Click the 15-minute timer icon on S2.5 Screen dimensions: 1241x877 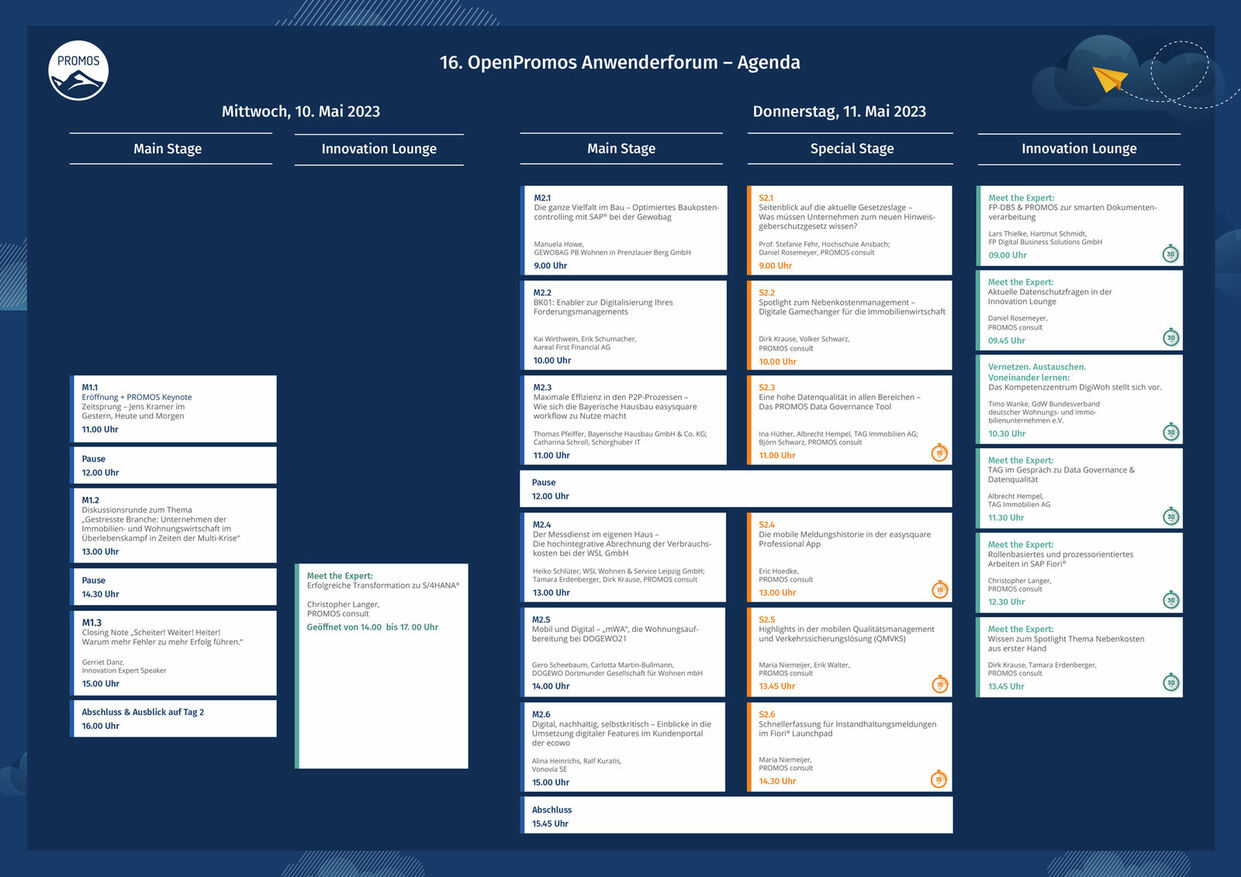point(939,685)
